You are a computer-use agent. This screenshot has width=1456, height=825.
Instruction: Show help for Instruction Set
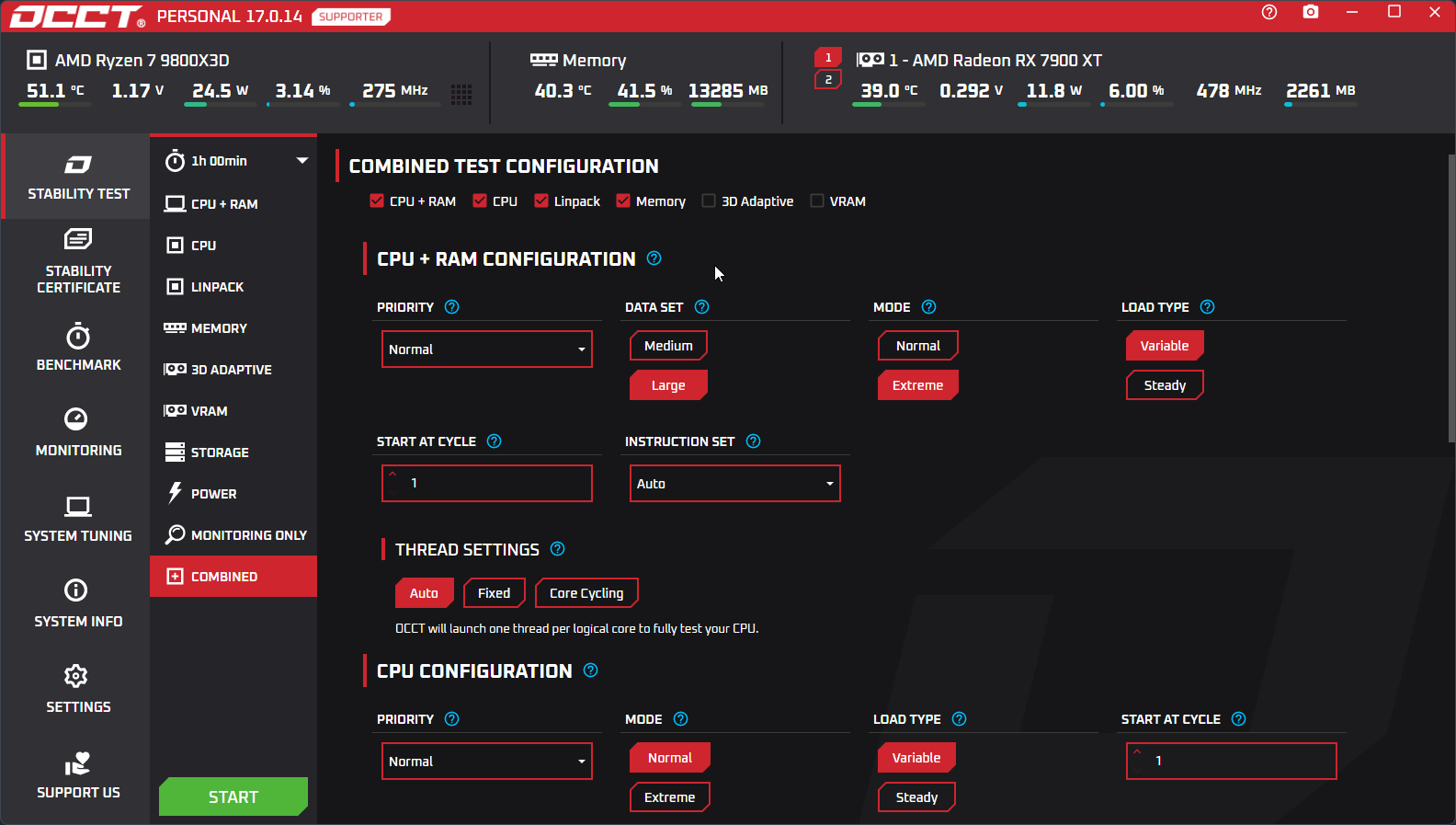[x=754, y=441]
